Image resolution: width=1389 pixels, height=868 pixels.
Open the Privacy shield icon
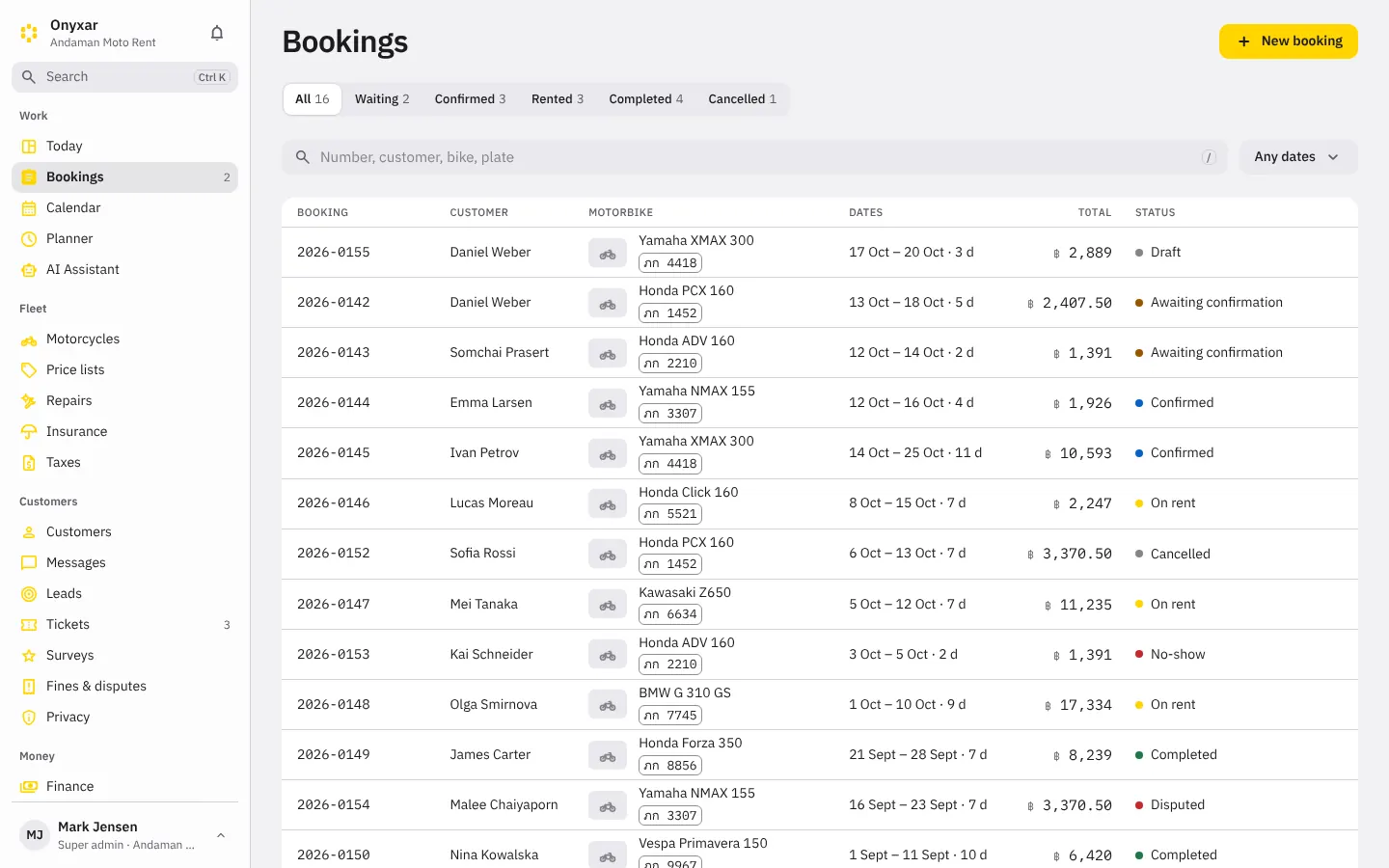click(x=29, y=717)
